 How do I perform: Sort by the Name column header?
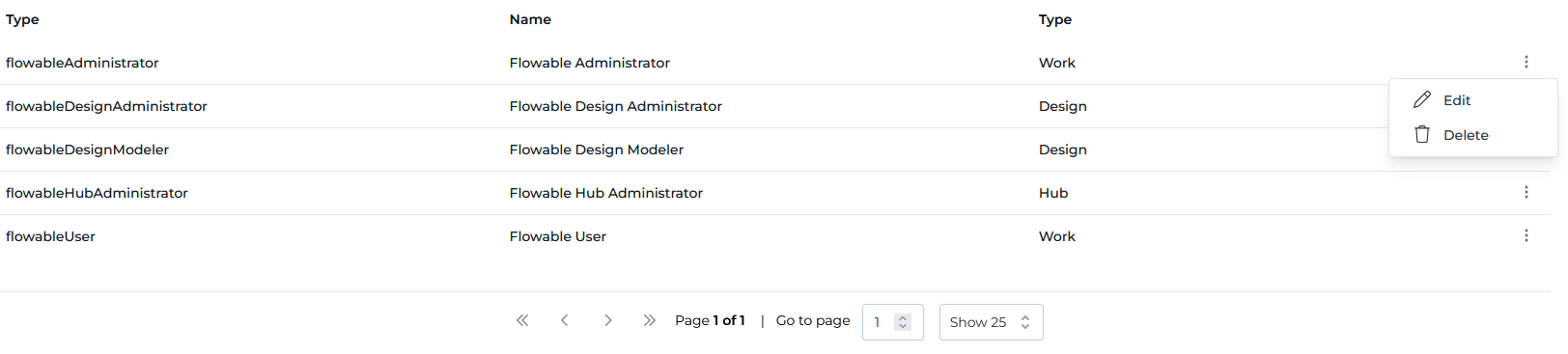coord(530,19)
